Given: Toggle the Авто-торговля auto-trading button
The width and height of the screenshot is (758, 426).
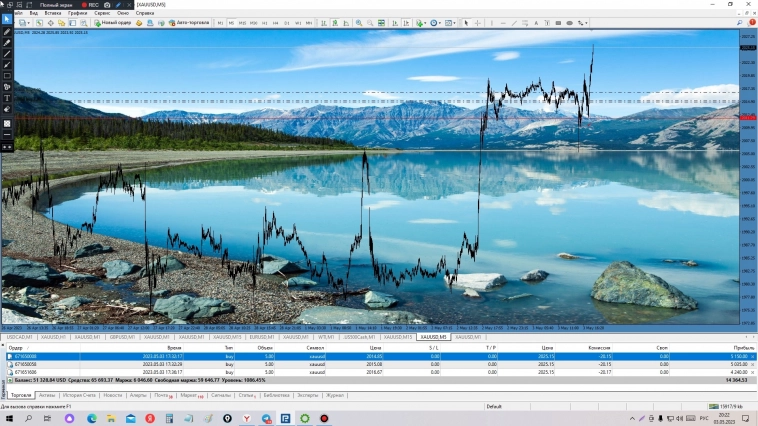Looking at the screenshot, I should click(188, 22).
